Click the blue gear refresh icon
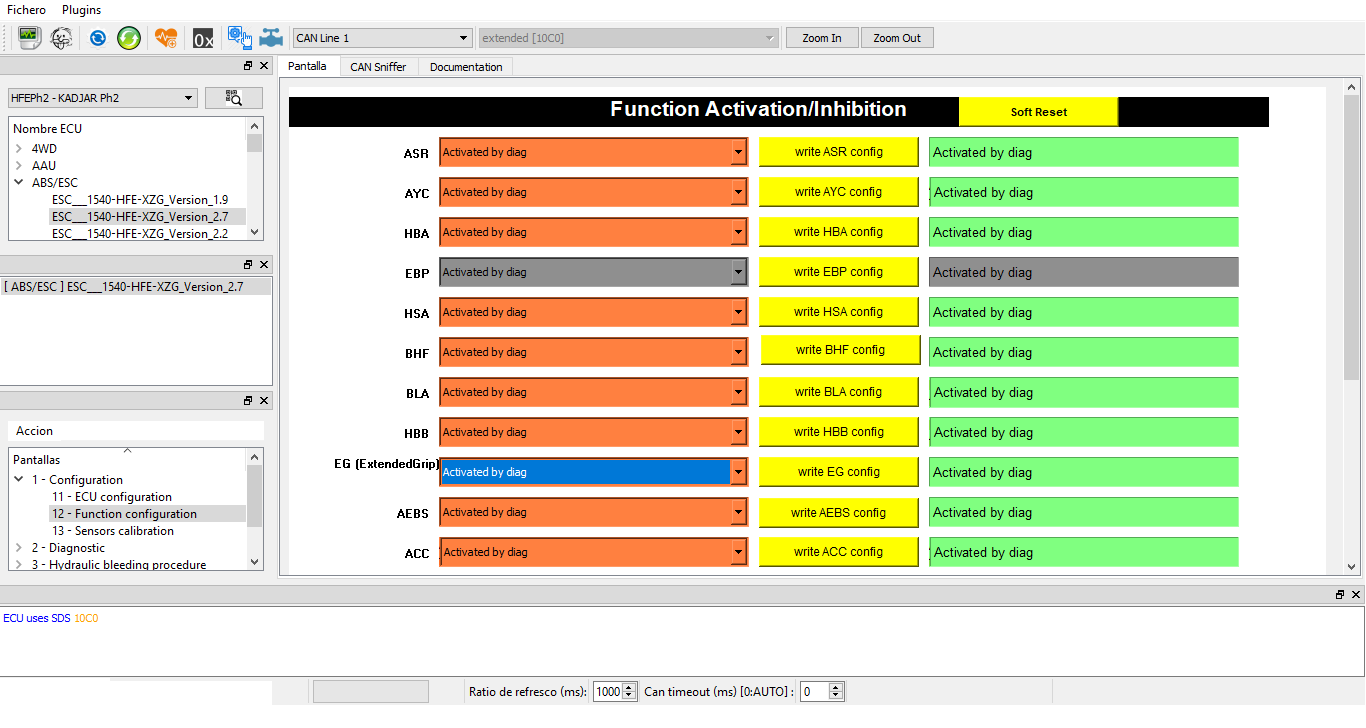The height and width of the screenshot is (728, 1366). point(98,38)
